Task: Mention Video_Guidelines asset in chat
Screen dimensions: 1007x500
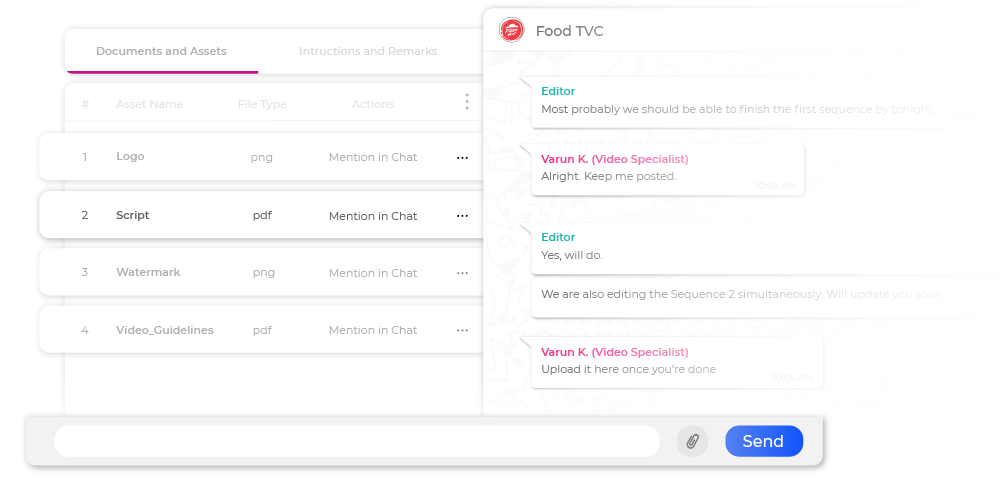Action: tap(373, 330)
